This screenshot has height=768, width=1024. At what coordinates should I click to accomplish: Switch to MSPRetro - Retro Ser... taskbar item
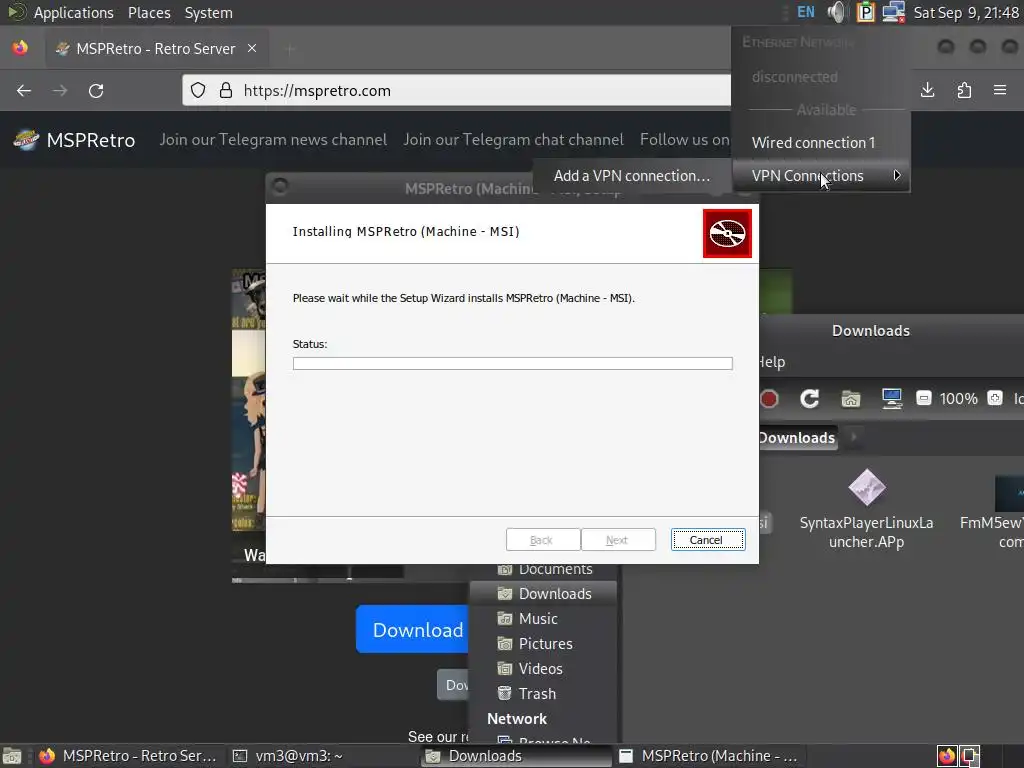pos(127,756)
